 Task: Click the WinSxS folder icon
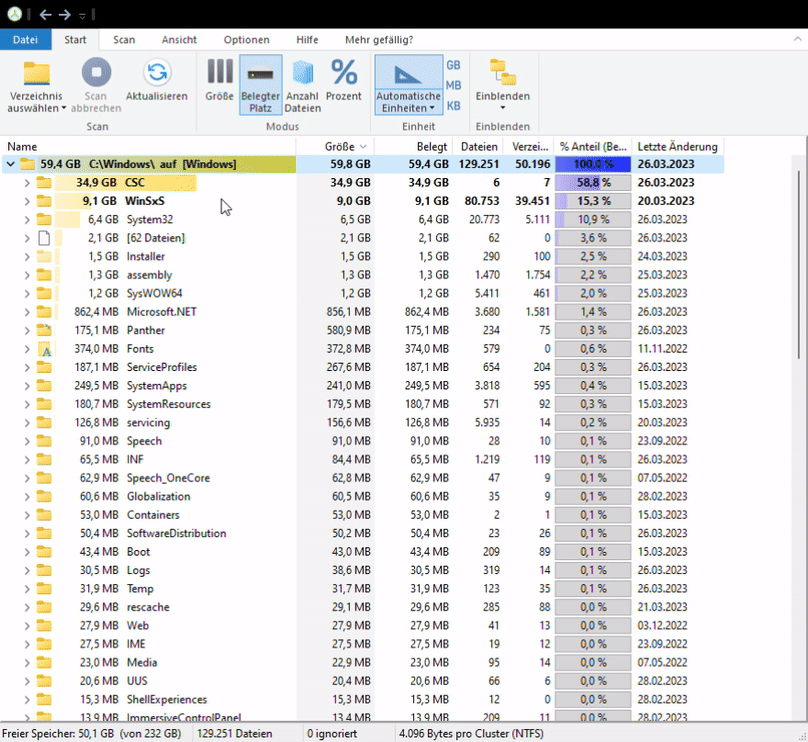pos(44,201)
